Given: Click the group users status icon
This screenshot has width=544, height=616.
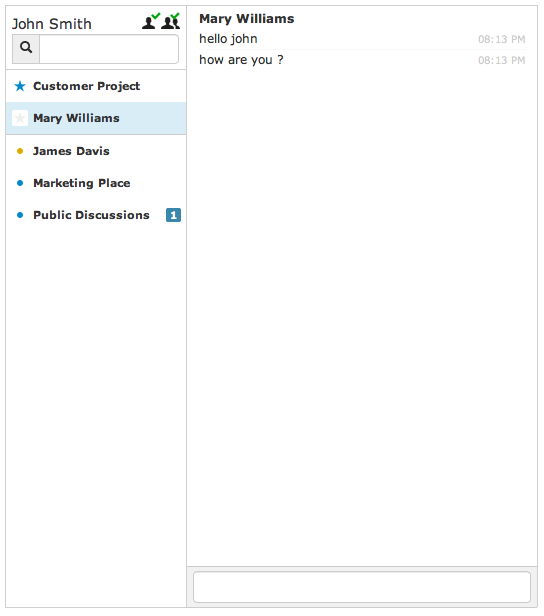Looking at the screenshot, I should click(171, 21).
